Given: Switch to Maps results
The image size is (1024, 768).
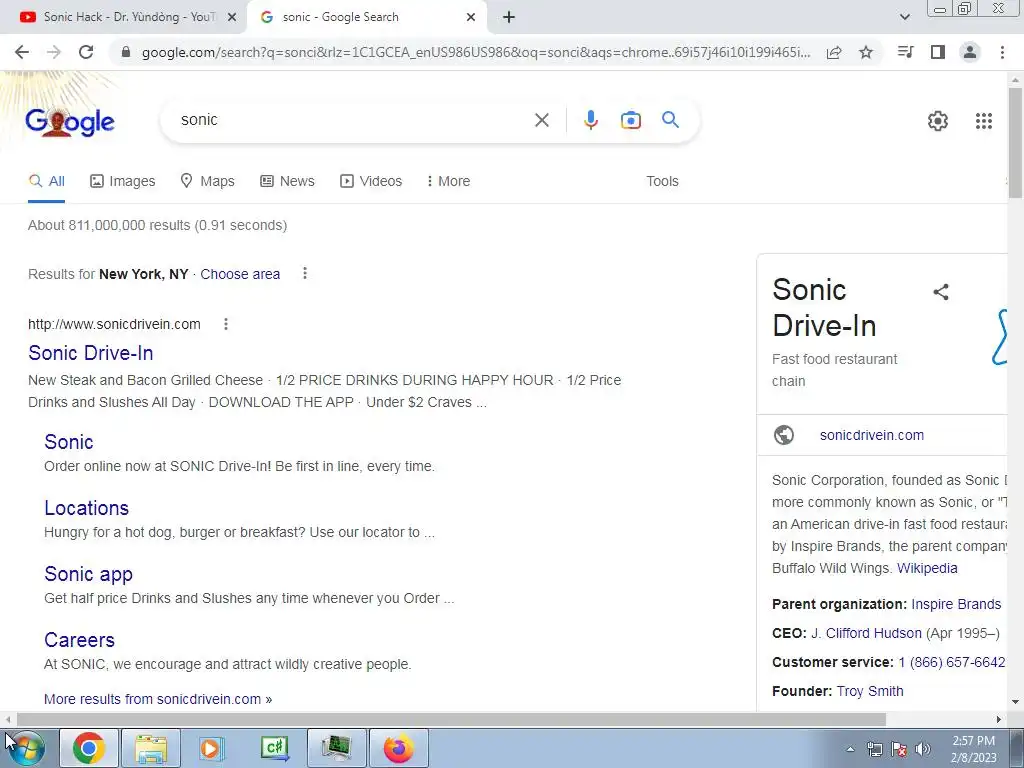Looking at the screenshot, I should point(208,182).
